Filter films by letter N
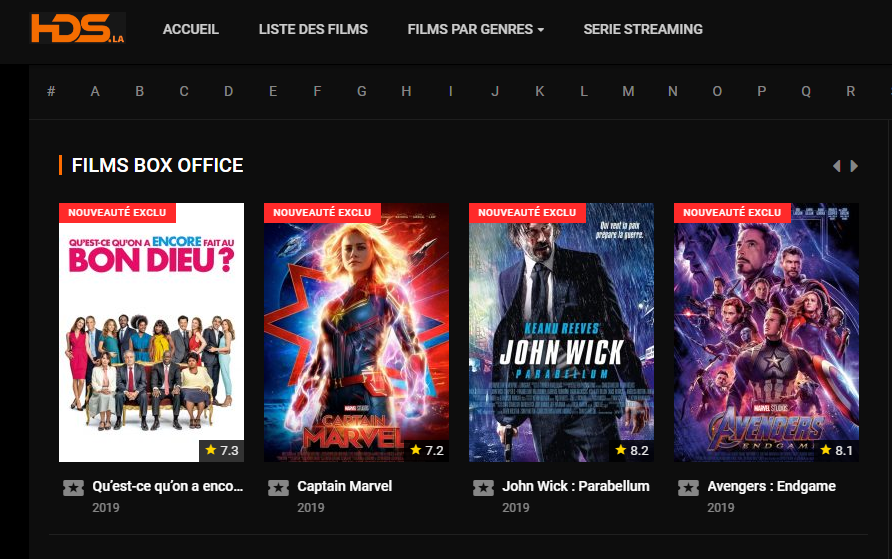This screenshot has width=892, height=559. [x=673, y=91]
